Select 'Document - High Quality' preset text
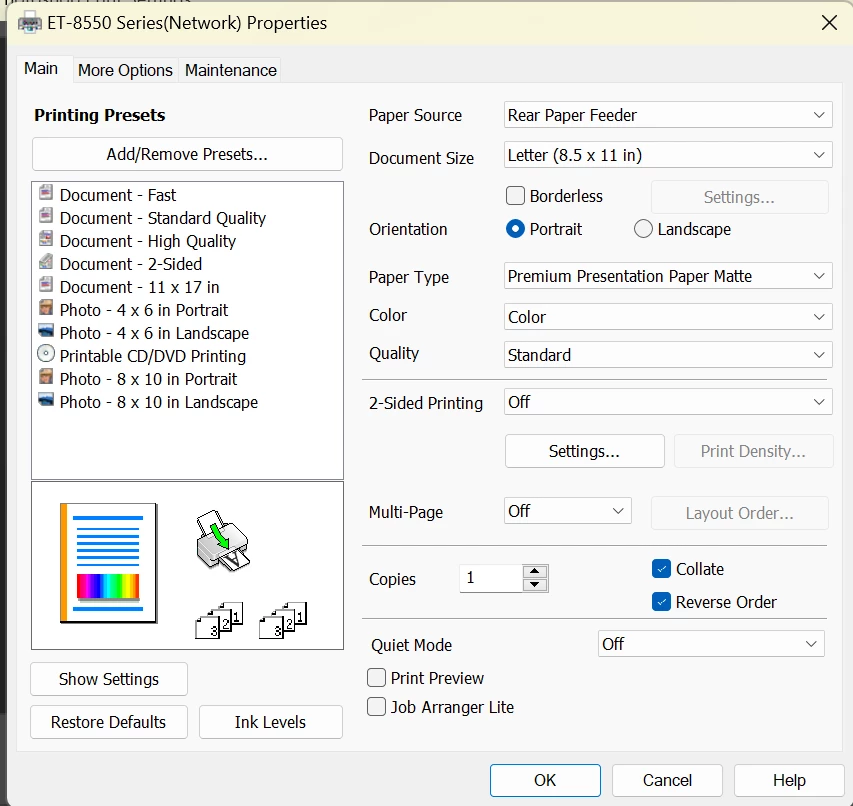Screen dimensions: 853x806 (148, 241)
